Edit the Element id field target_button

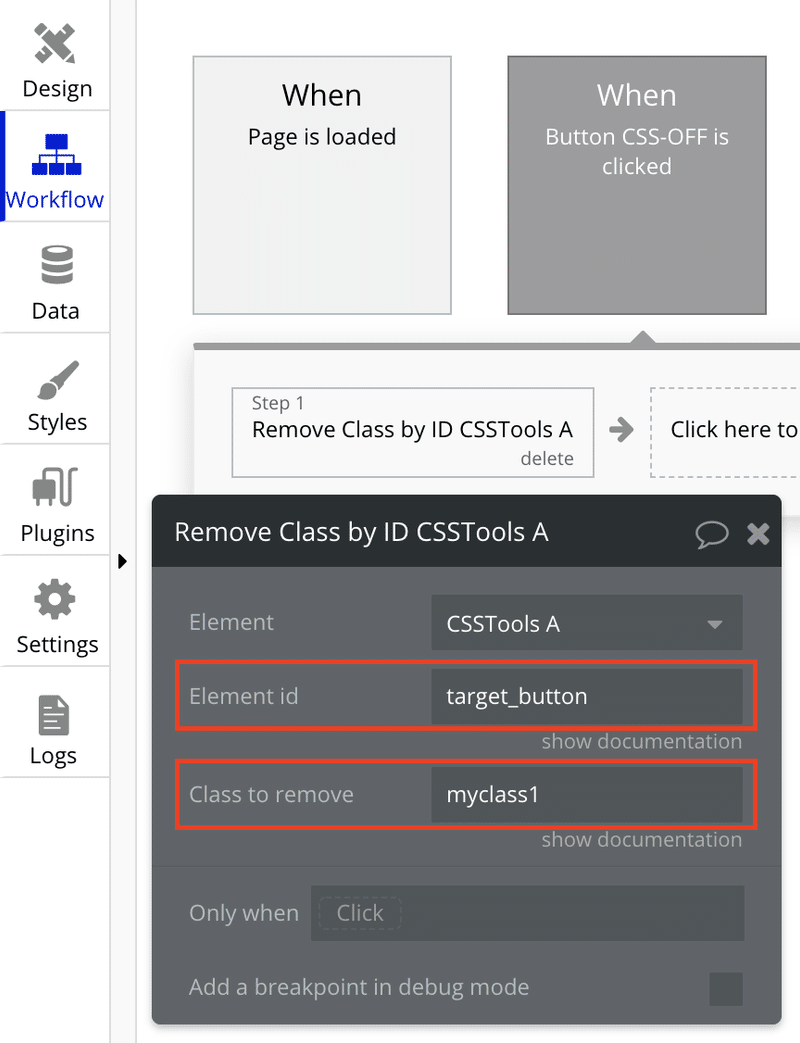coord(587,696)
